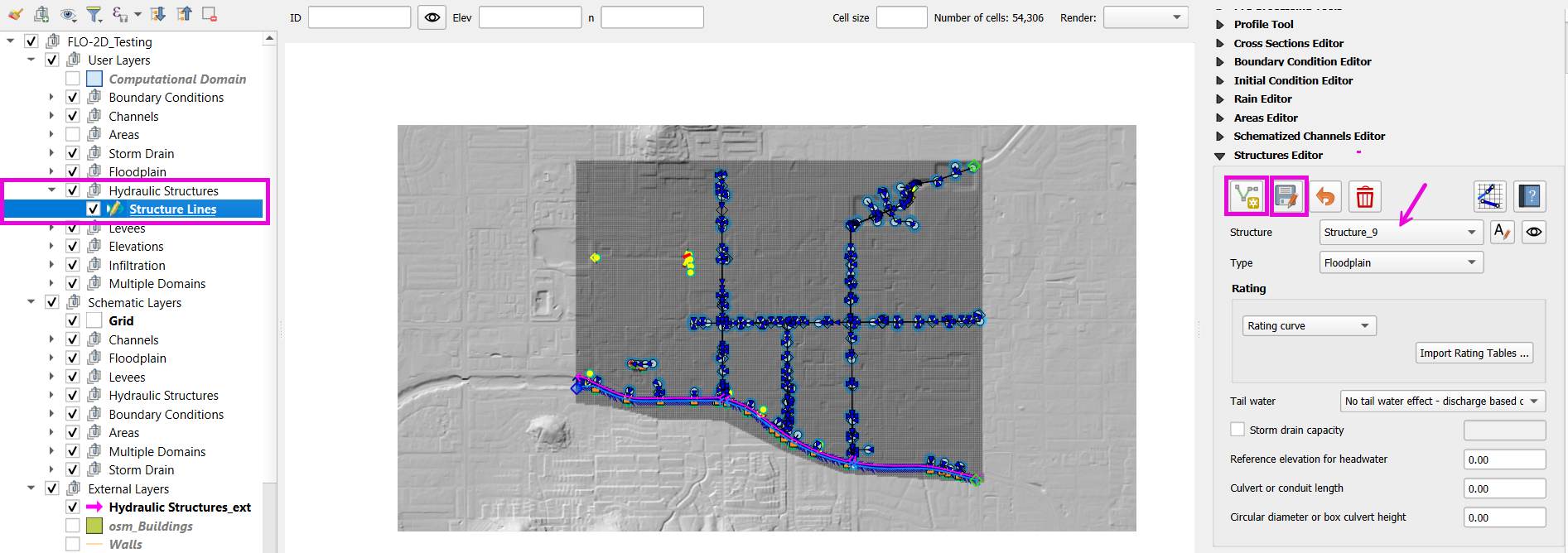Open the Tail water dropdown

1442,402
